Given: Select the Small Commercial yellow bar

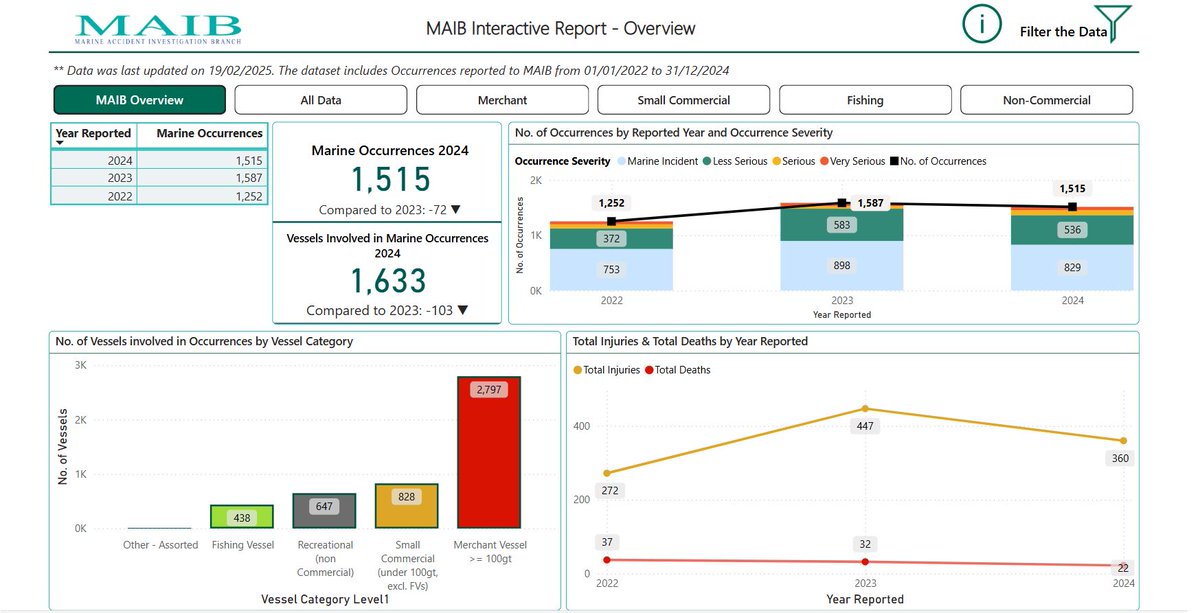Looking at the screenshot, I should [406, 505].
